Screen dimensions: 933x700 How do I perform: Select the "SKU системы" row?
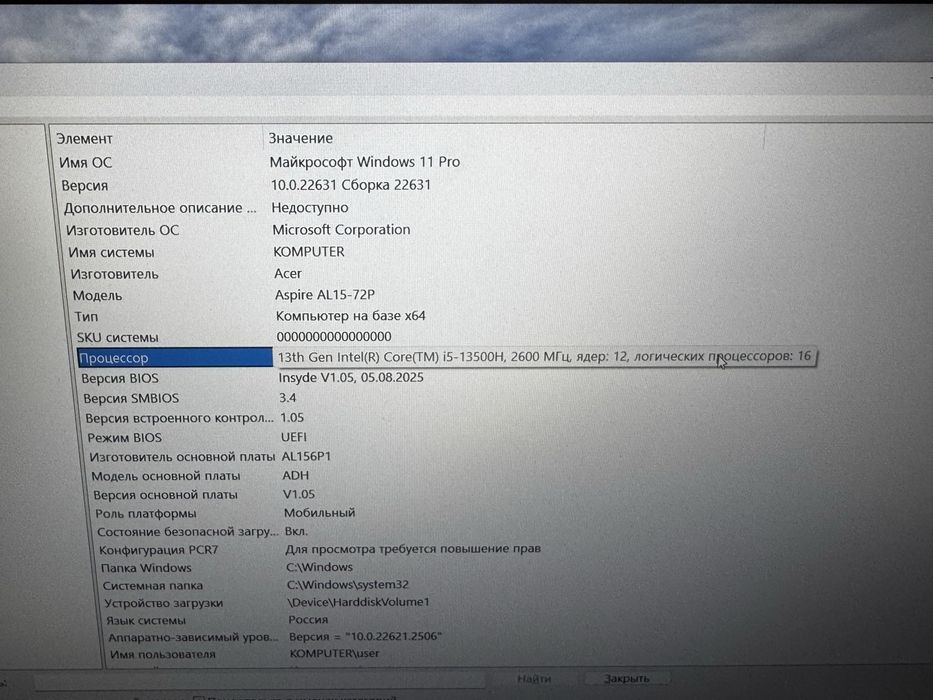(x=117, y=337)
